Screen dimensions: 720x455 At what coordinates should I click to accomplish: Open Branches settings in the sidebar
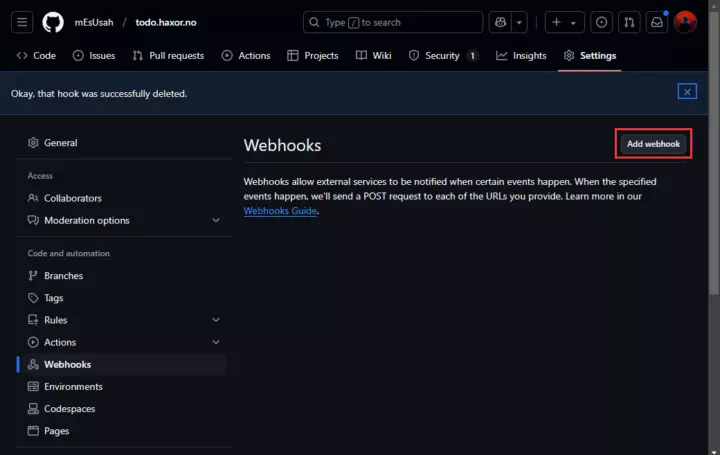(x=63, y=276)
